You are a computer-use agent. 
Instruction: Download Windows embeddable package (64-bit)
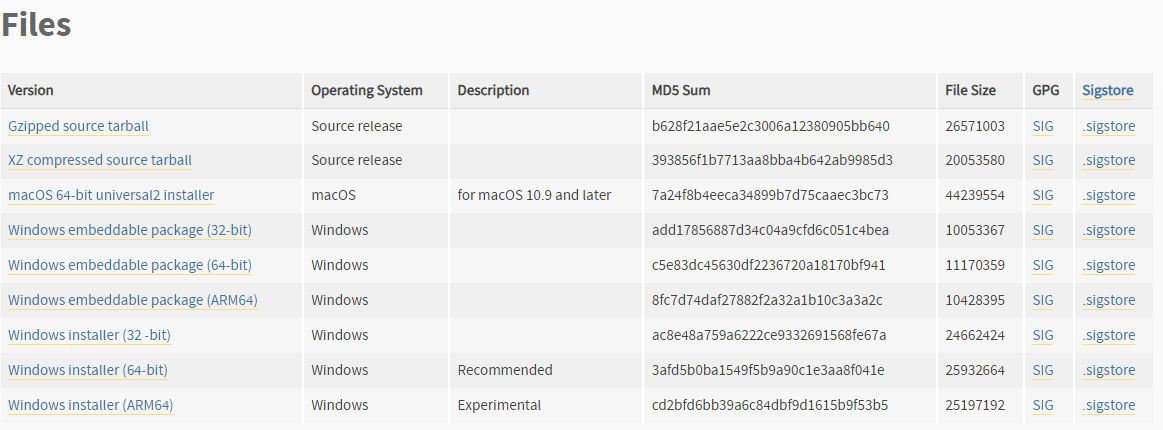[x=130, y=265]
